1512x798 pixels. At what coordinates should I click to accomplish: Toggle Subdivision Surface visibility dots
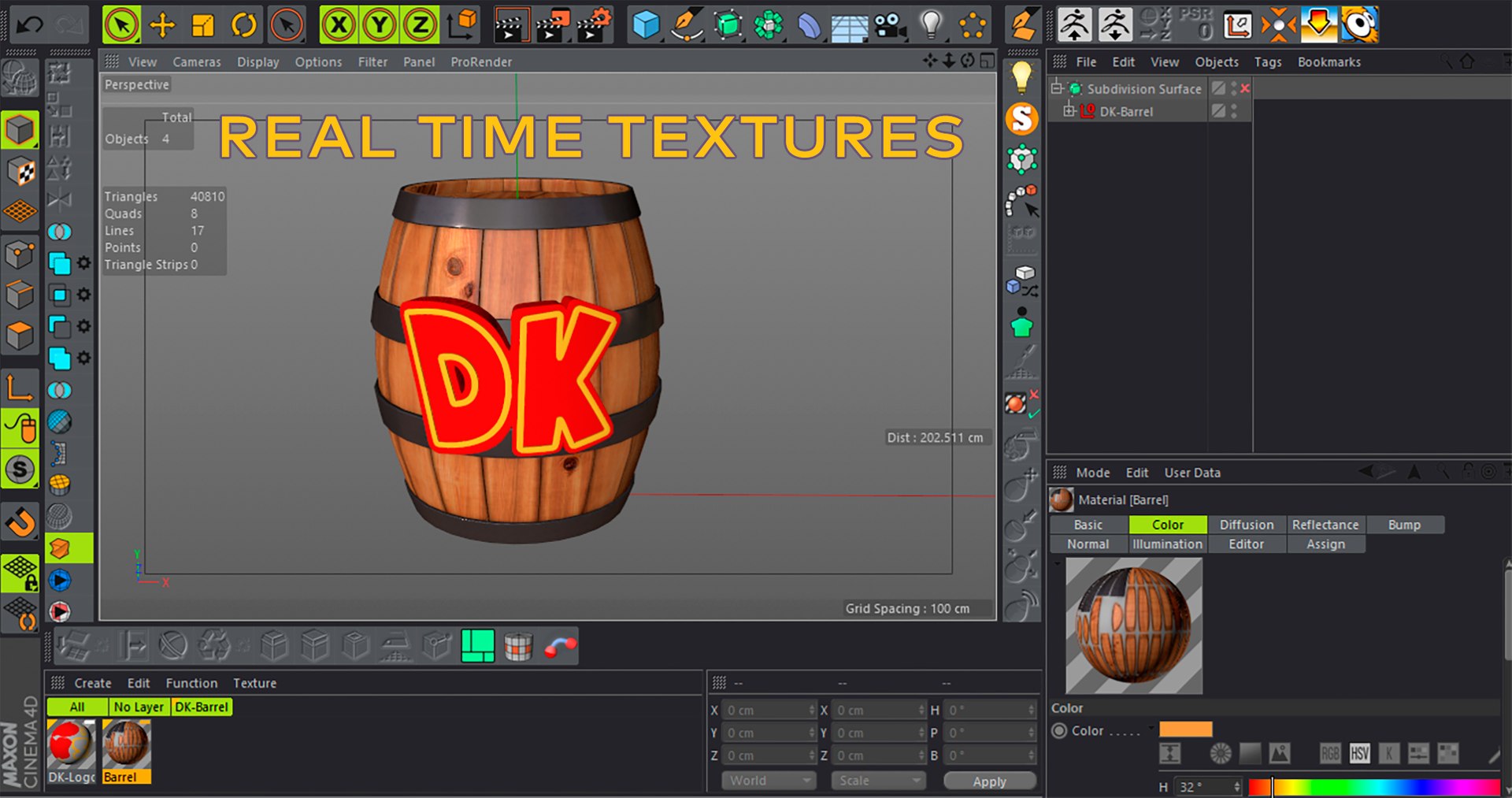click(1234, 89)
